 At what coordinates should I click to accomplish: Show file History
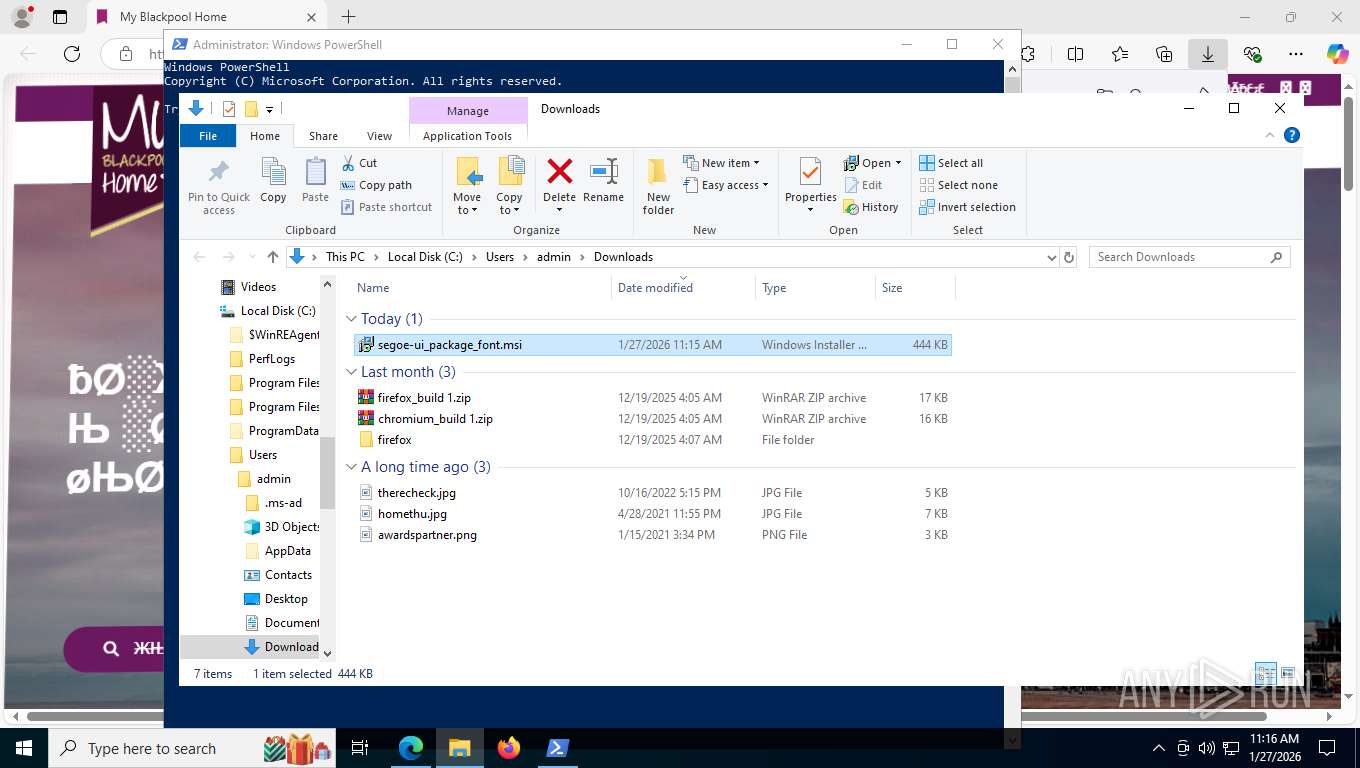(x=871, y=207)
